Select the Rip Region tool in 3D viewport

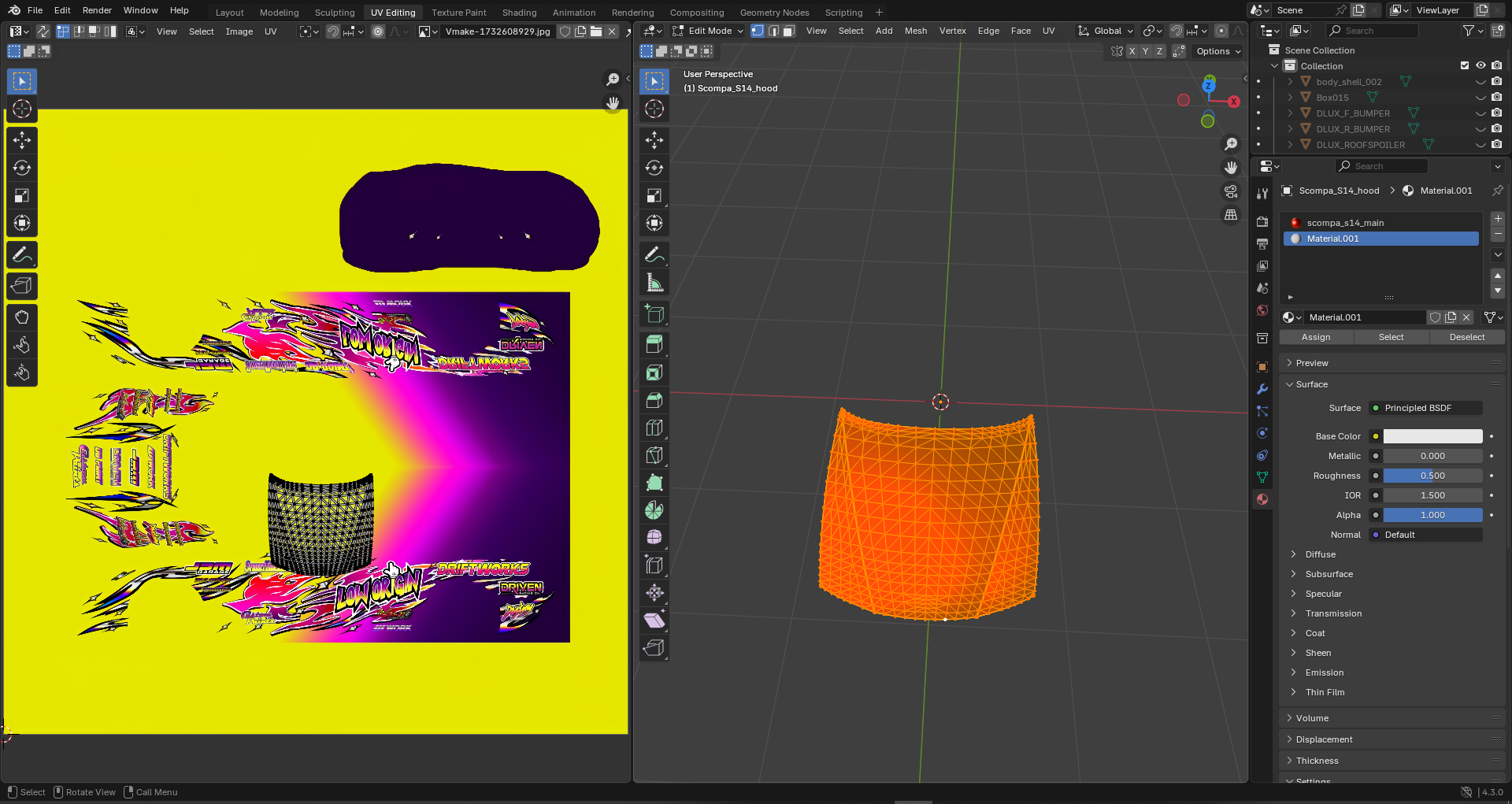point(654,648)
